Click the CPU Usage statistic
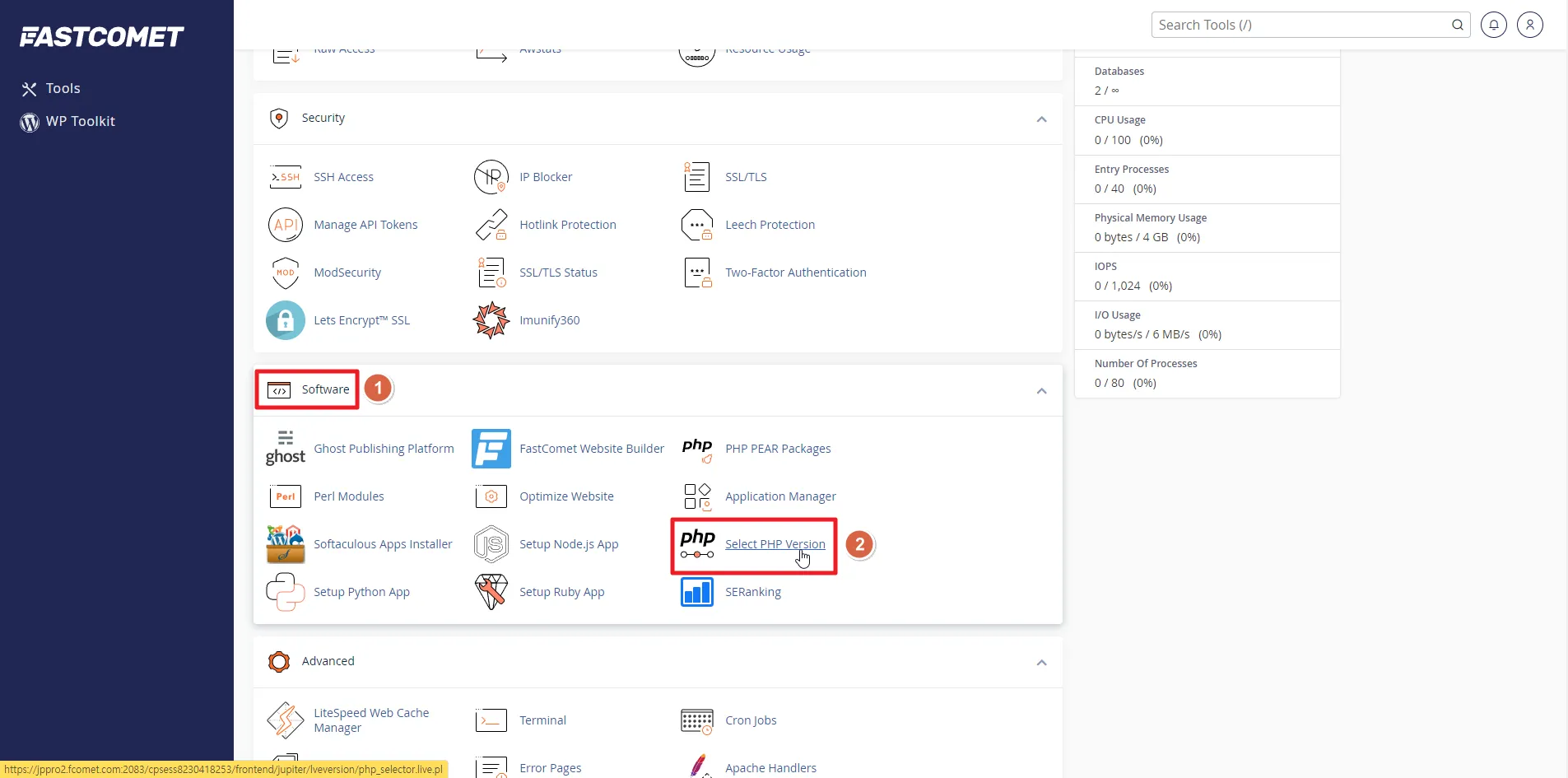Screen dimensions: 1568x778 tap(1207, 130)
